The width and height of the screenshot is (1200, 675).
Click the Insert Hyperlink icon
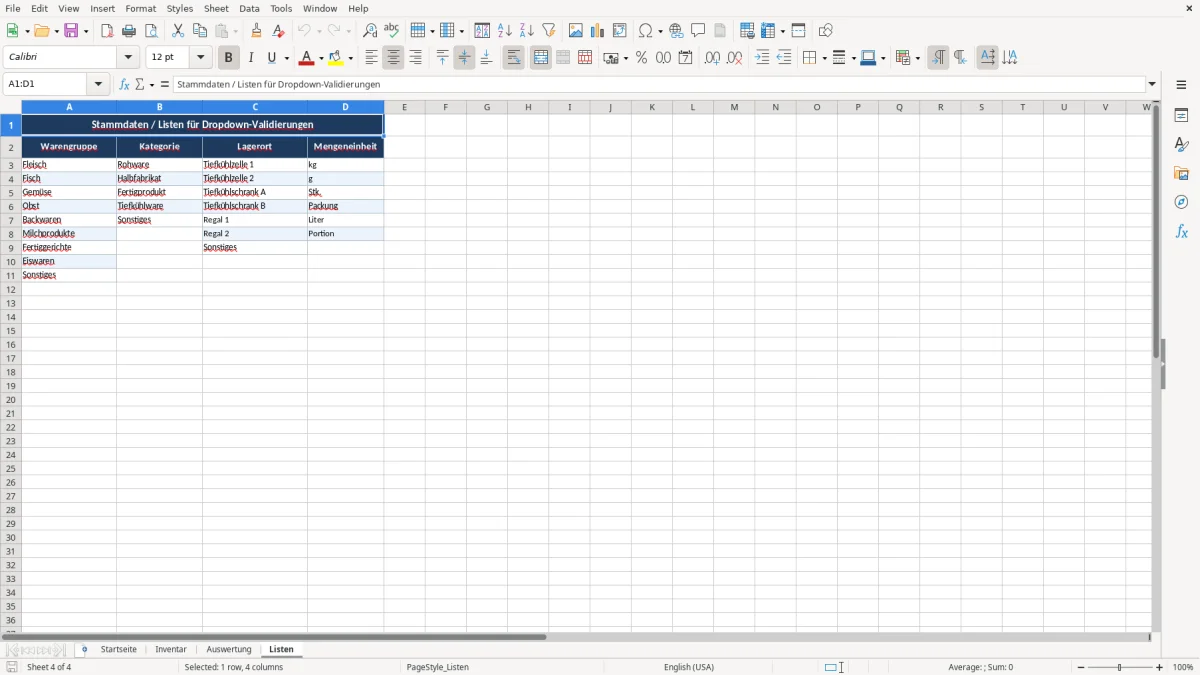tap(676, 31)
